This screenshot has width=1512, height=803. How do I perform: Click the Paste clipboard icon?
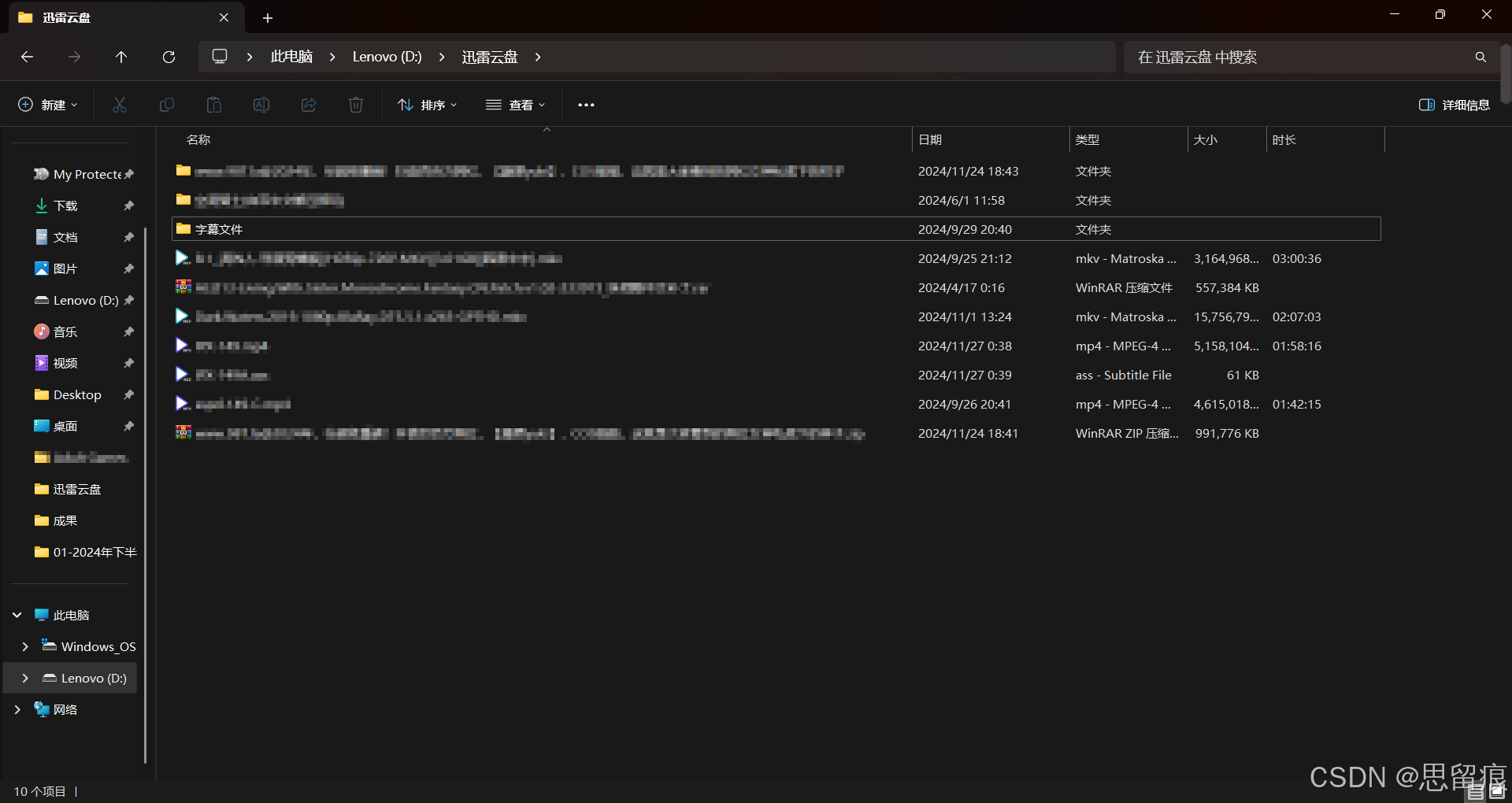(x=214, y=105)
